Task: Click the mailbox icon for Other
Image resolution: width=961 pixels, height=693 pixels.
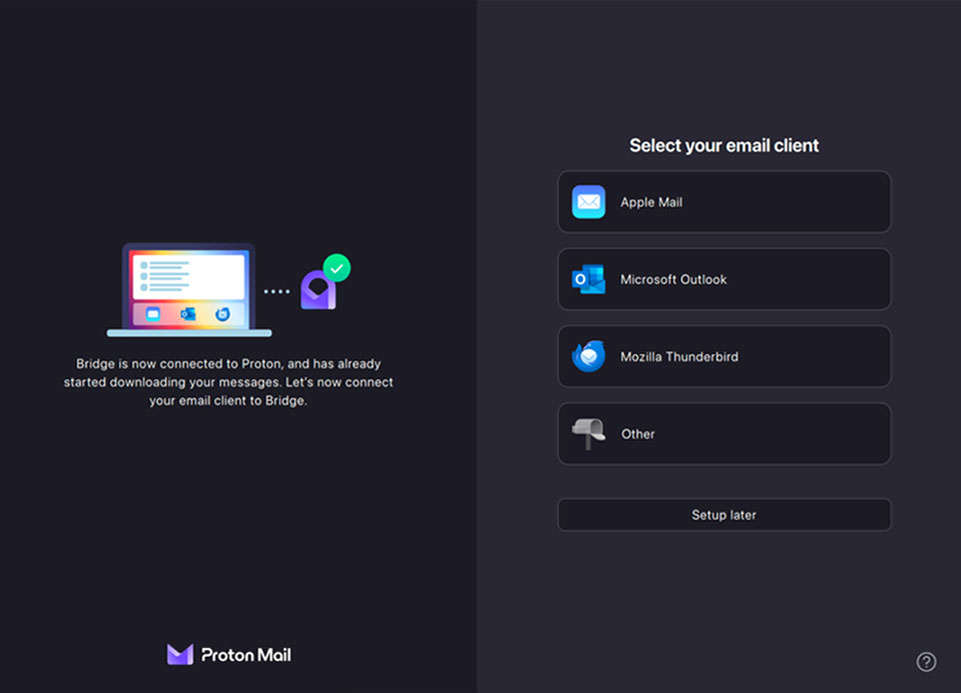Action: click(588, 434)
